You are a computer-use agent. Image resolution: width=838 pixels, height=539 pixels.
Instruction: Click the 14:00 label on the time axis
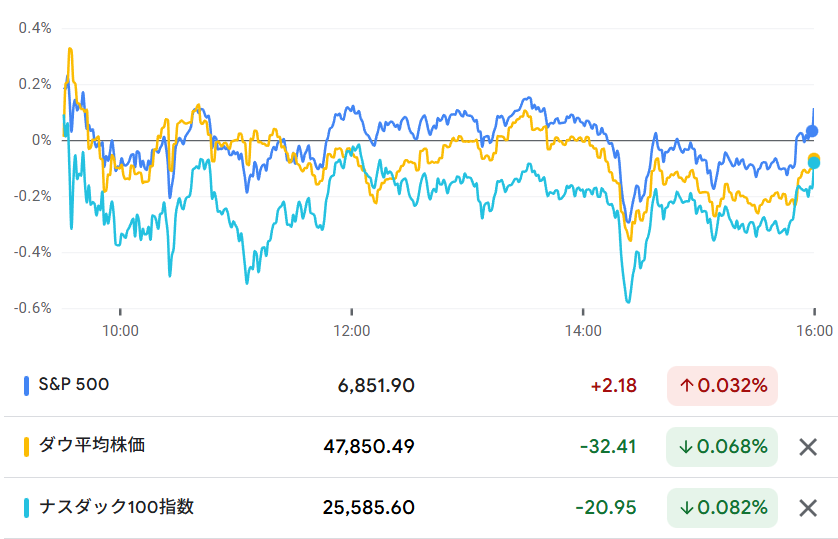(583, 330)
